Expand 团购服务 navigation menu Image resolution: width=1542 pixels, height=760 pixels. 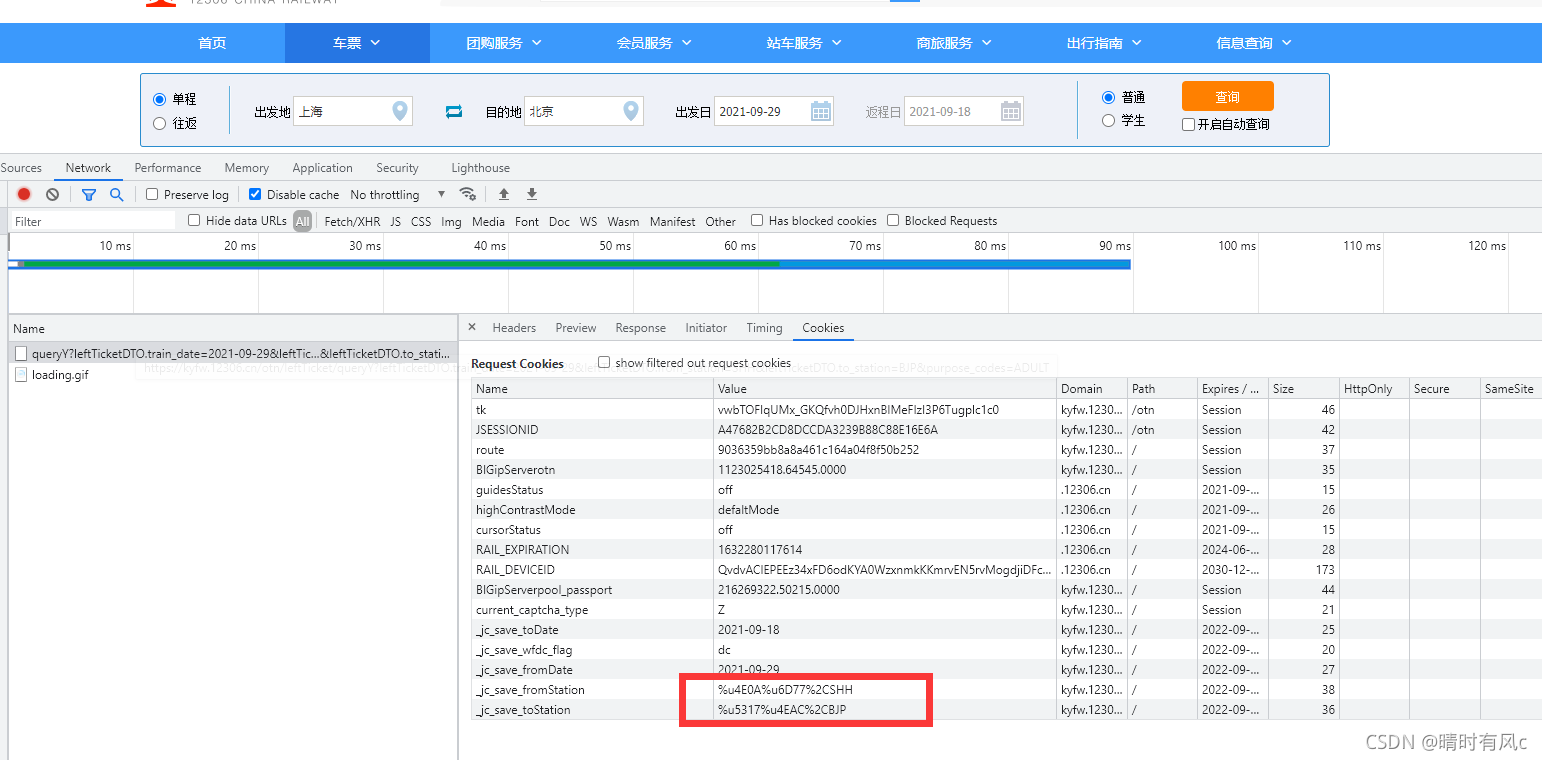pyautogui.click(x=504, y=43)
